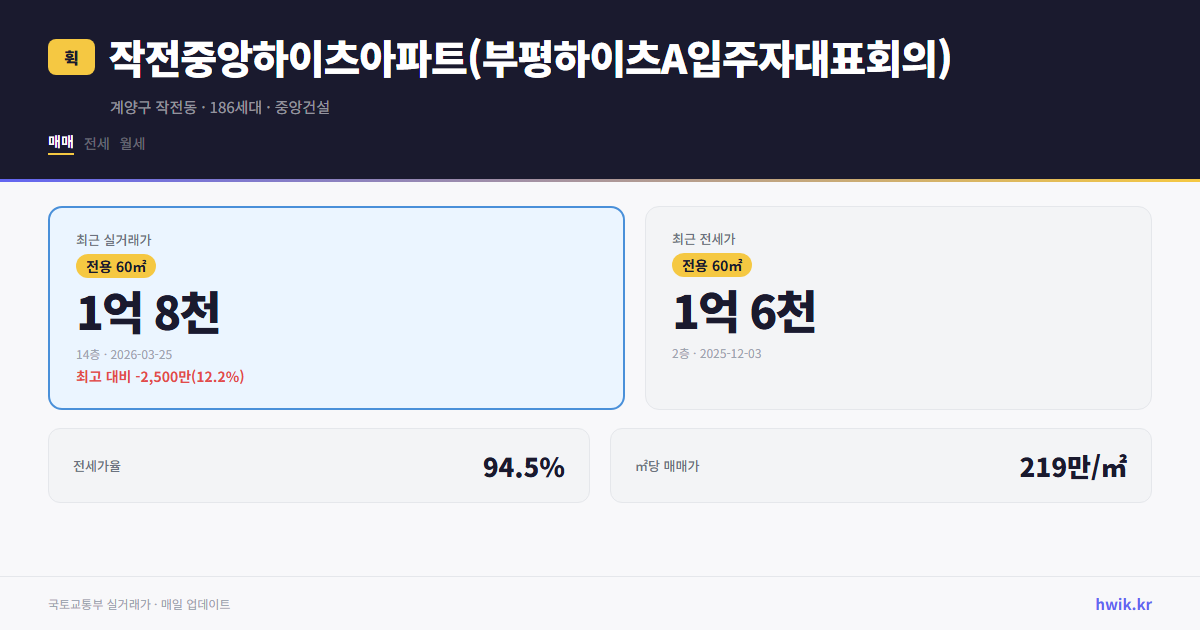Click the ㎡당 매매가 219만 stat card

880,465
